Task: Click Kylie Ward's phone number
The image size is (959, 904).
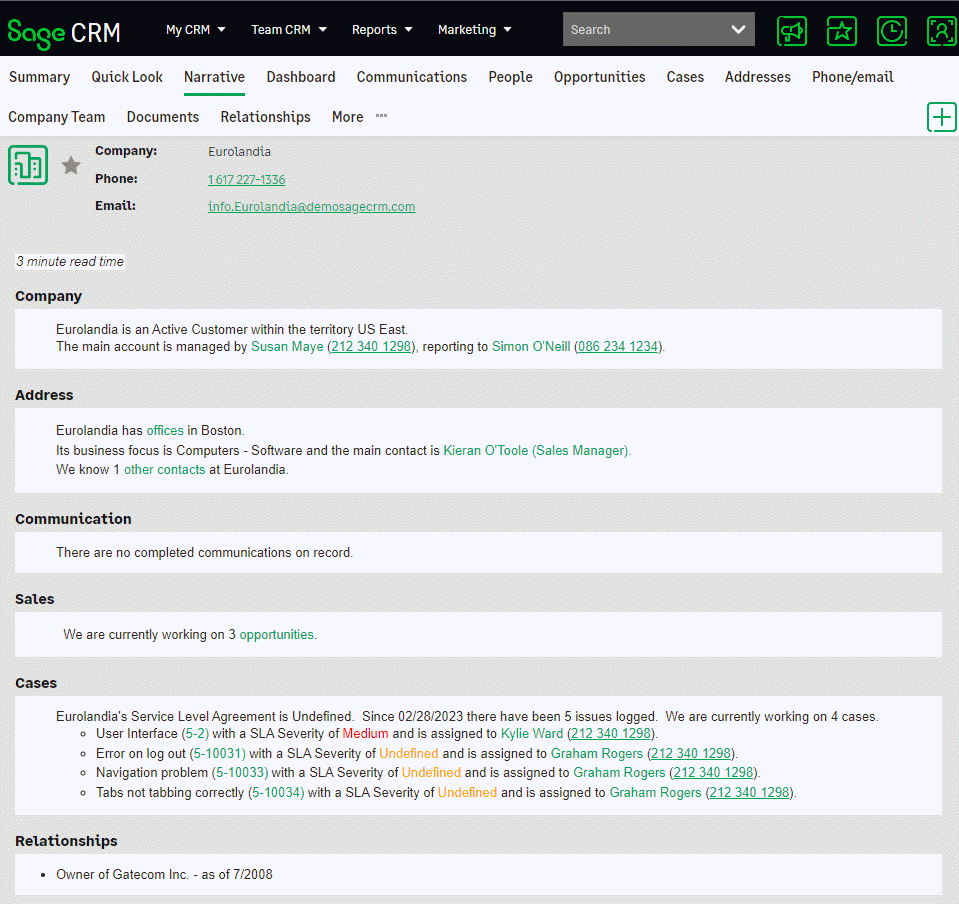Action: 610,734
